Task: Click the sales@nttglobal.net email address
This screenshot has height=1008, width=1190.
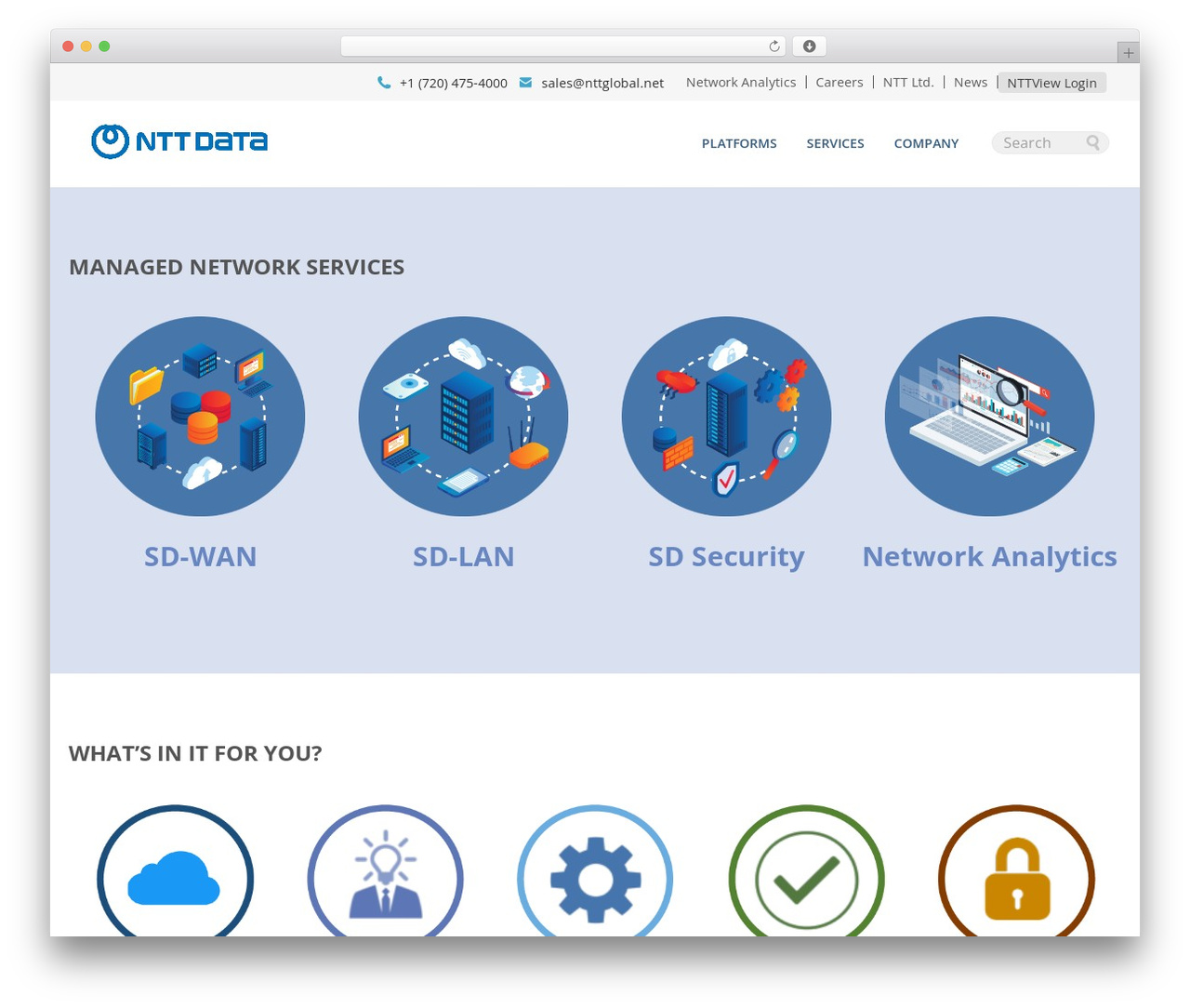Action: click(602, 83)
